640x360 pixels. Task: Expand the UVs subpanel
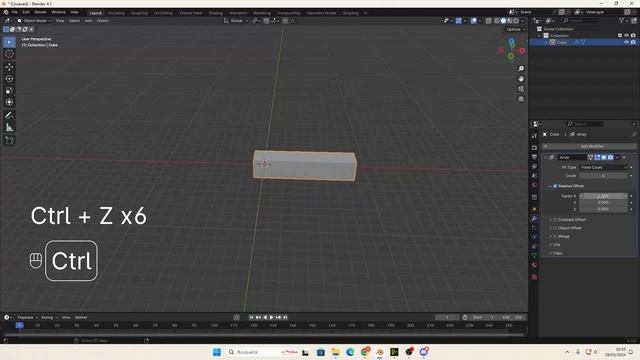pyautogui.click(x=555, y=245)
